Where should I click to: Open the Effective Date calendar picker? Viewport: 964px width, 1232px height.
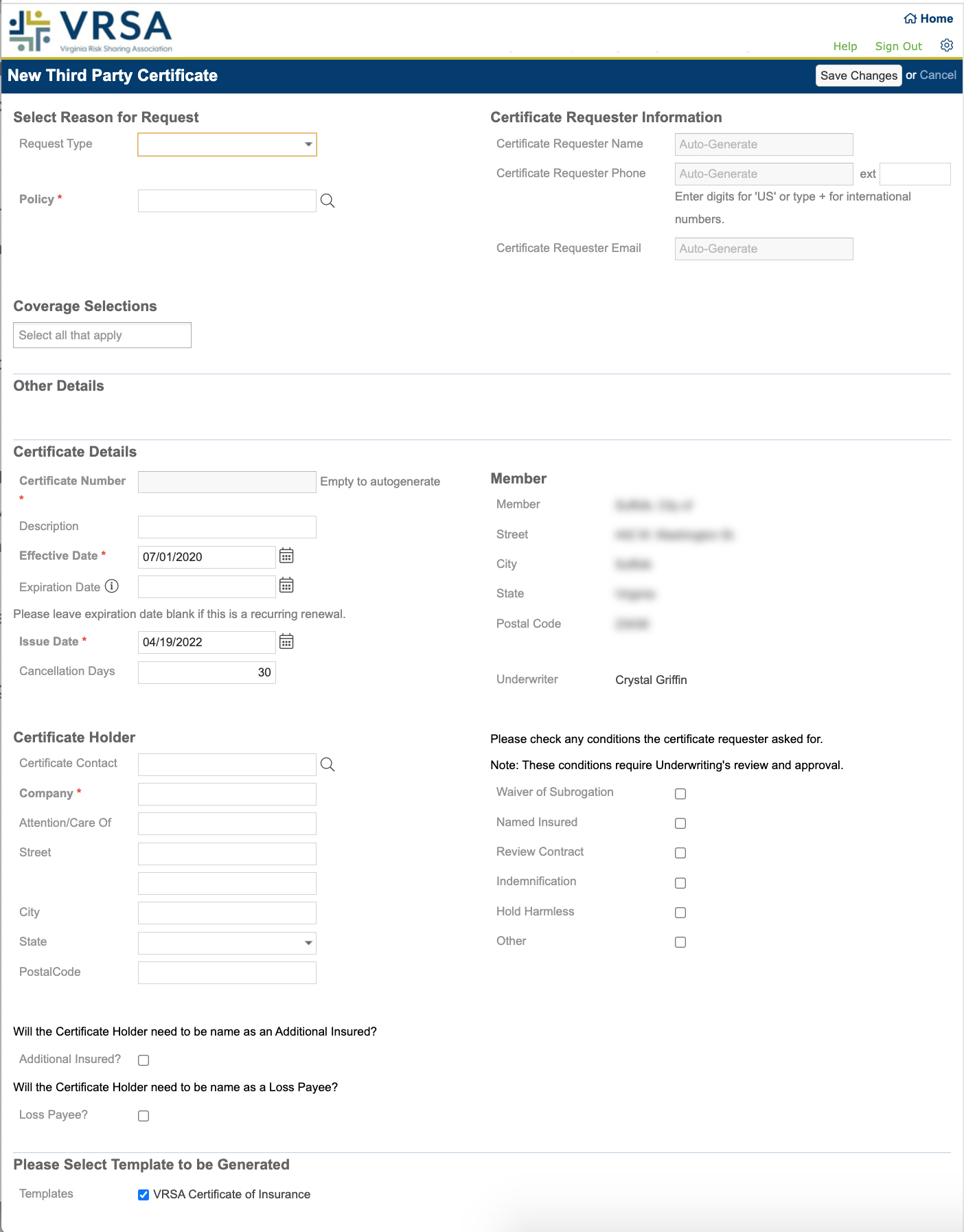[286, 556]
